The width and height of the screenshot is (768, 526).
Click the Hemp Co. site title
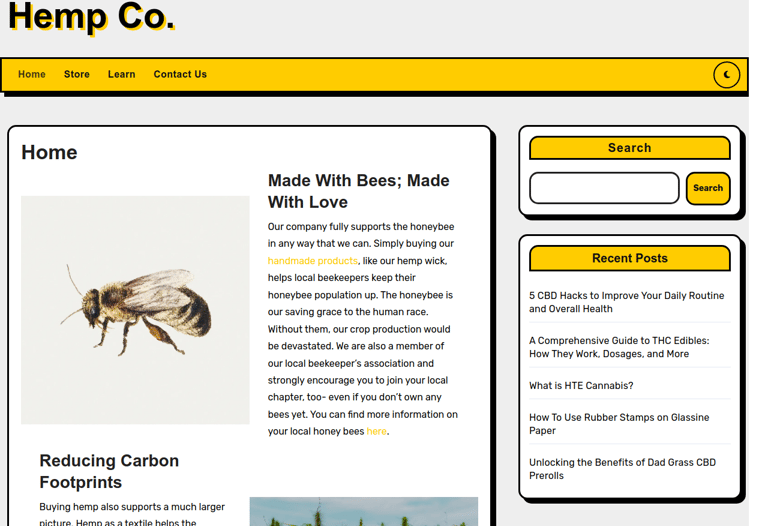click(92, 17)
